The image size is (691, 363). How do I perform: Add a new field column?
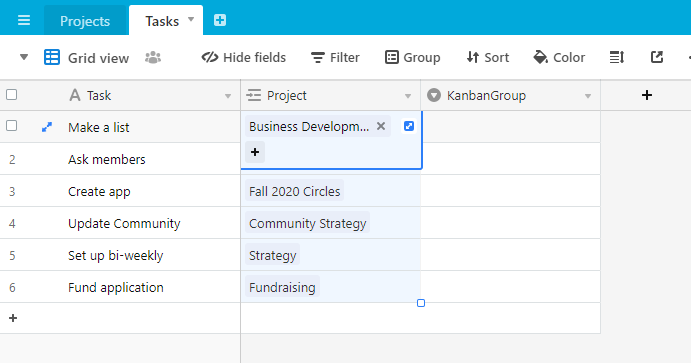click(646, 95)
